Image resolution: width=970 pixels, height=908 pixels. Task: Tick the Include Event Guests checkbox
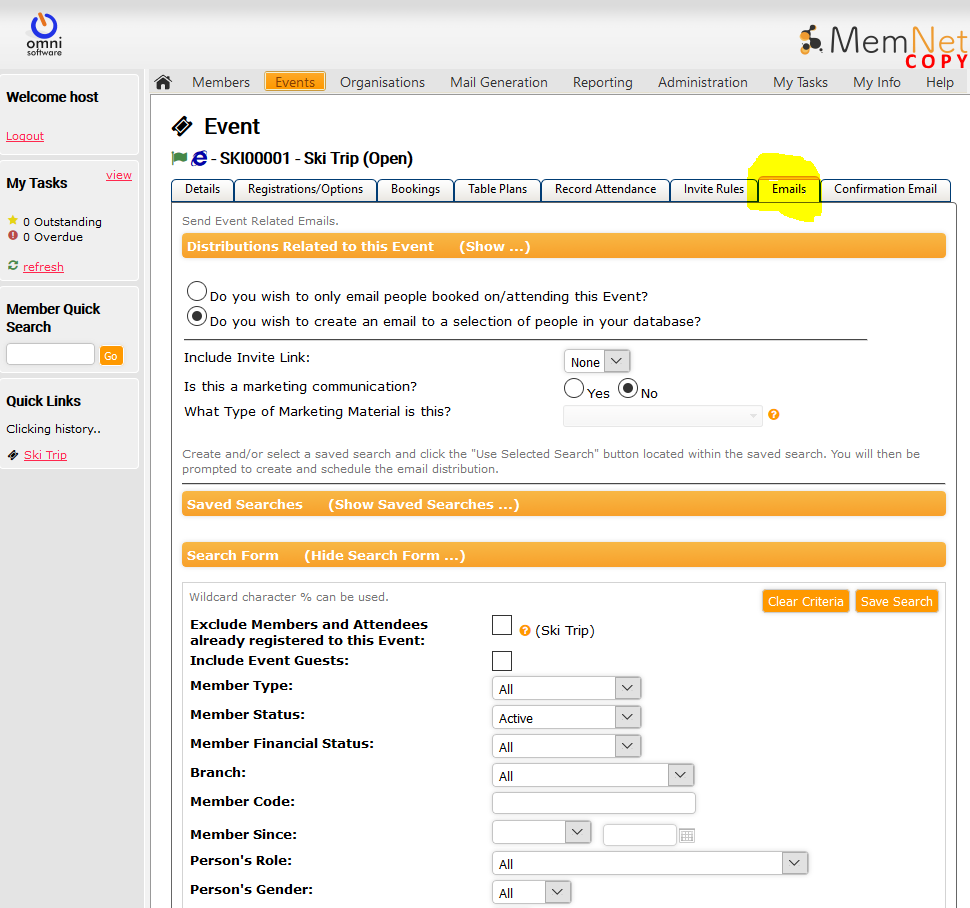click(502, 661)
